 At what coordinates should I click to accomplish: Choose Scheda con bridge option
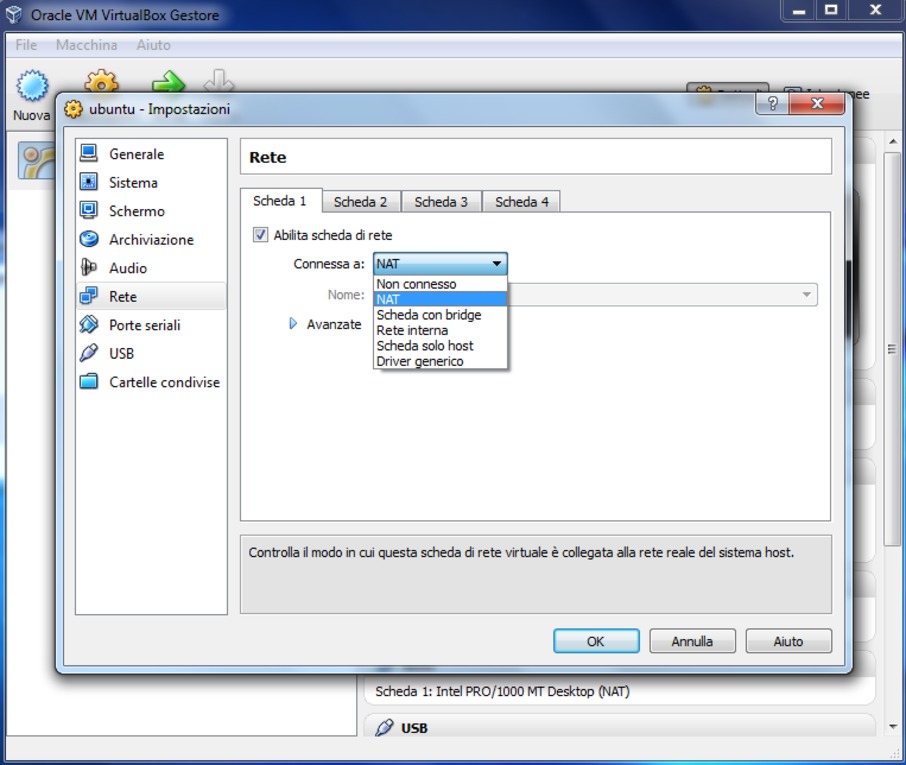440,315
